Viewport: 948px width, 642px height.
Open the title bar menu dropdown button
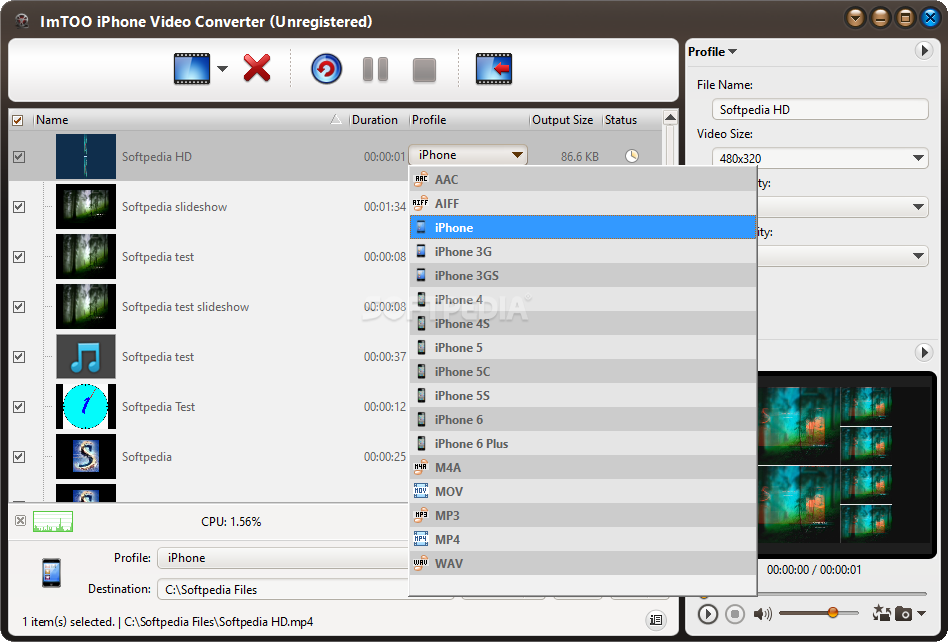coord(855,18)
